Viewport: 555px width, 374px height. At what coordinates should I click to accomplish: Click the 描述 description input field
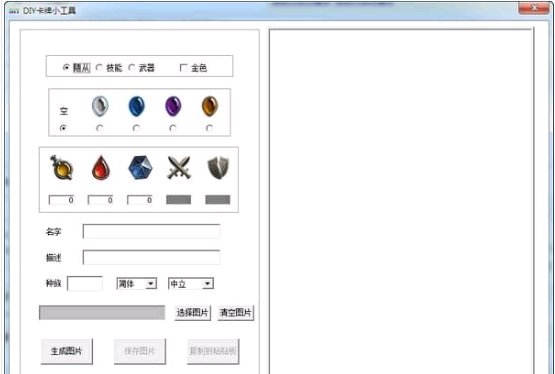151,257
